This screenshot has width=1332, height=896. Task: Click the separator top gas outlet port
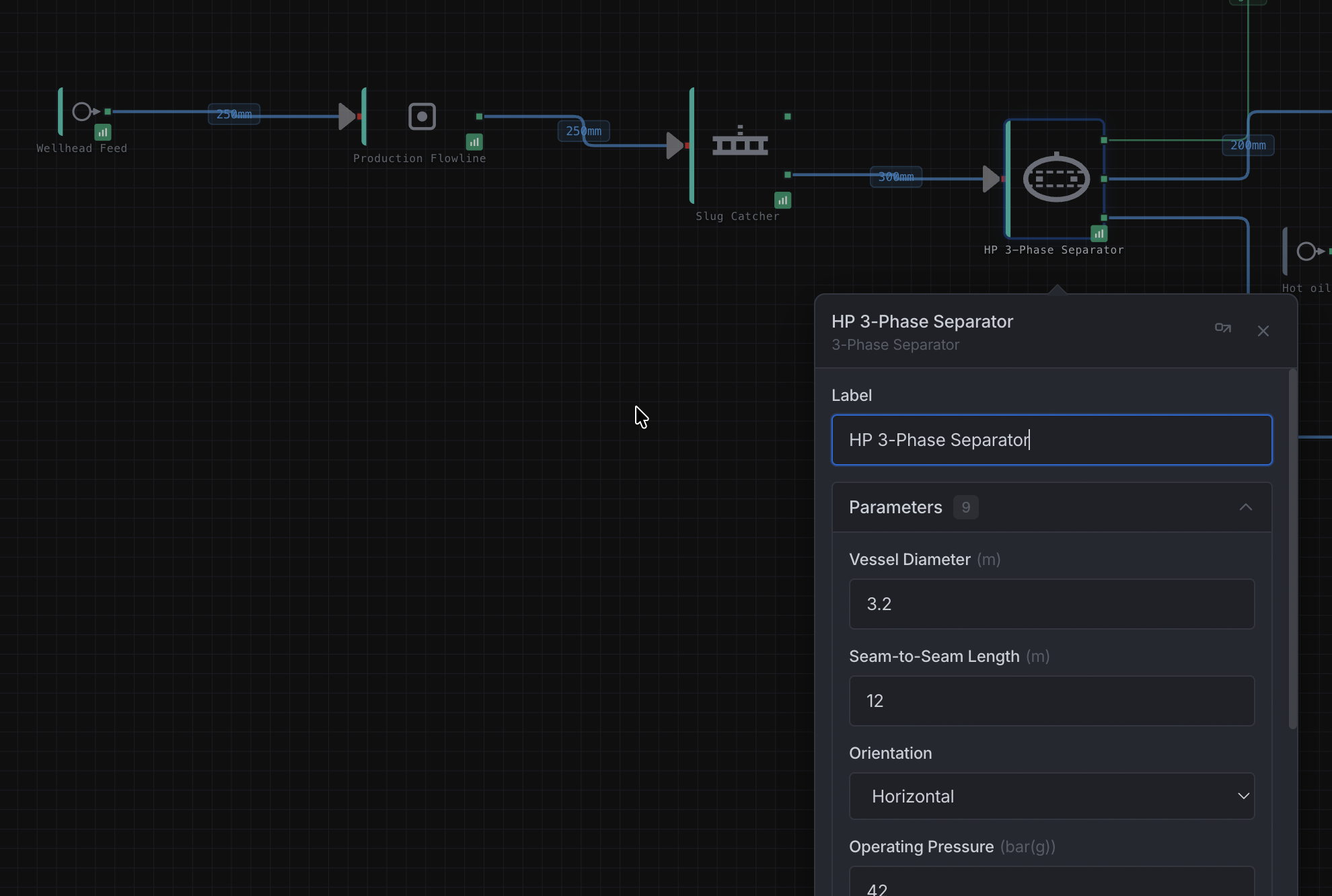pyautogui.click(x=1104, y=140)
